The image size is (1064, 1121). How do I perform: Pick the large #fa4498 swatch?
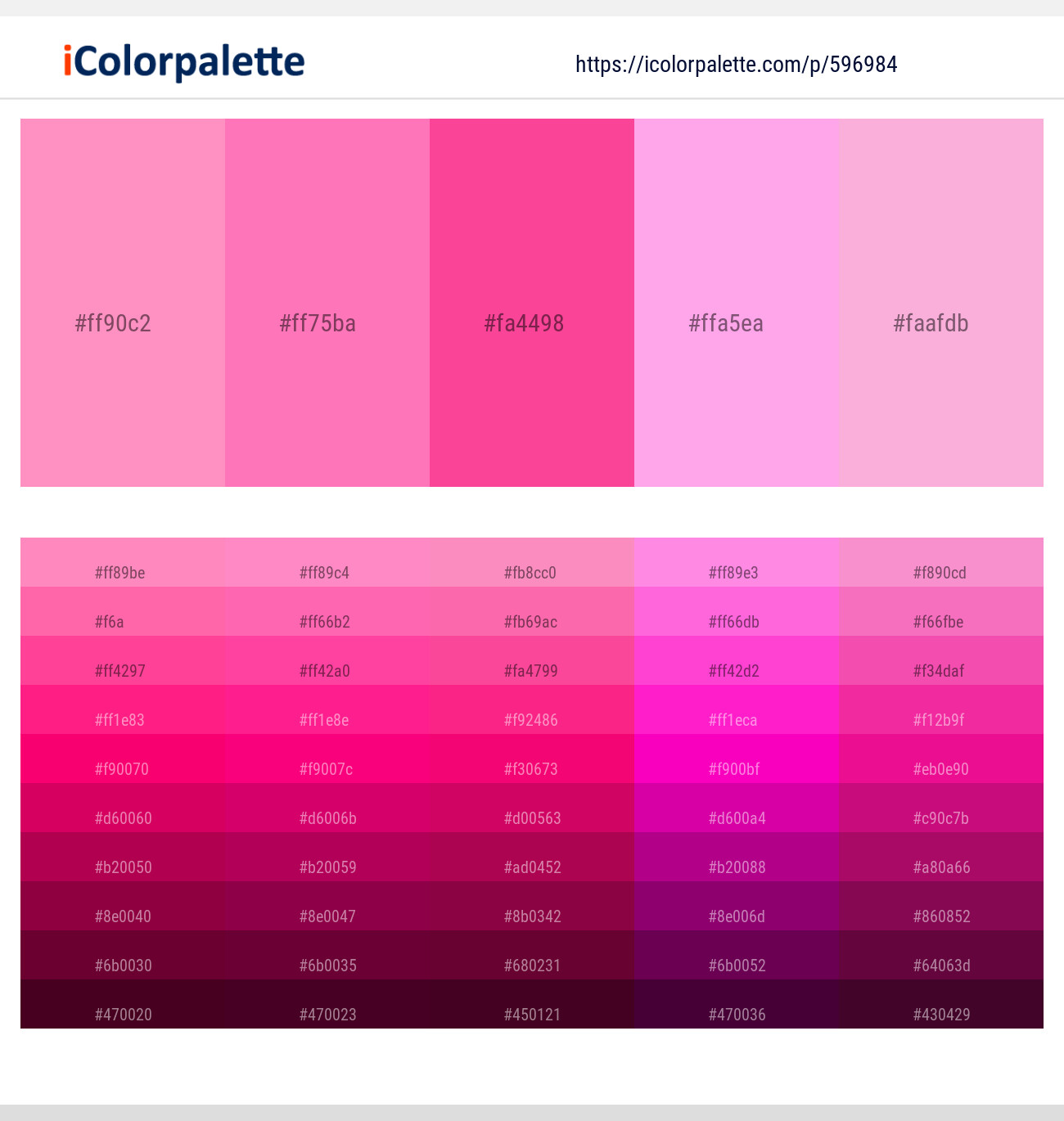(532, 303)
